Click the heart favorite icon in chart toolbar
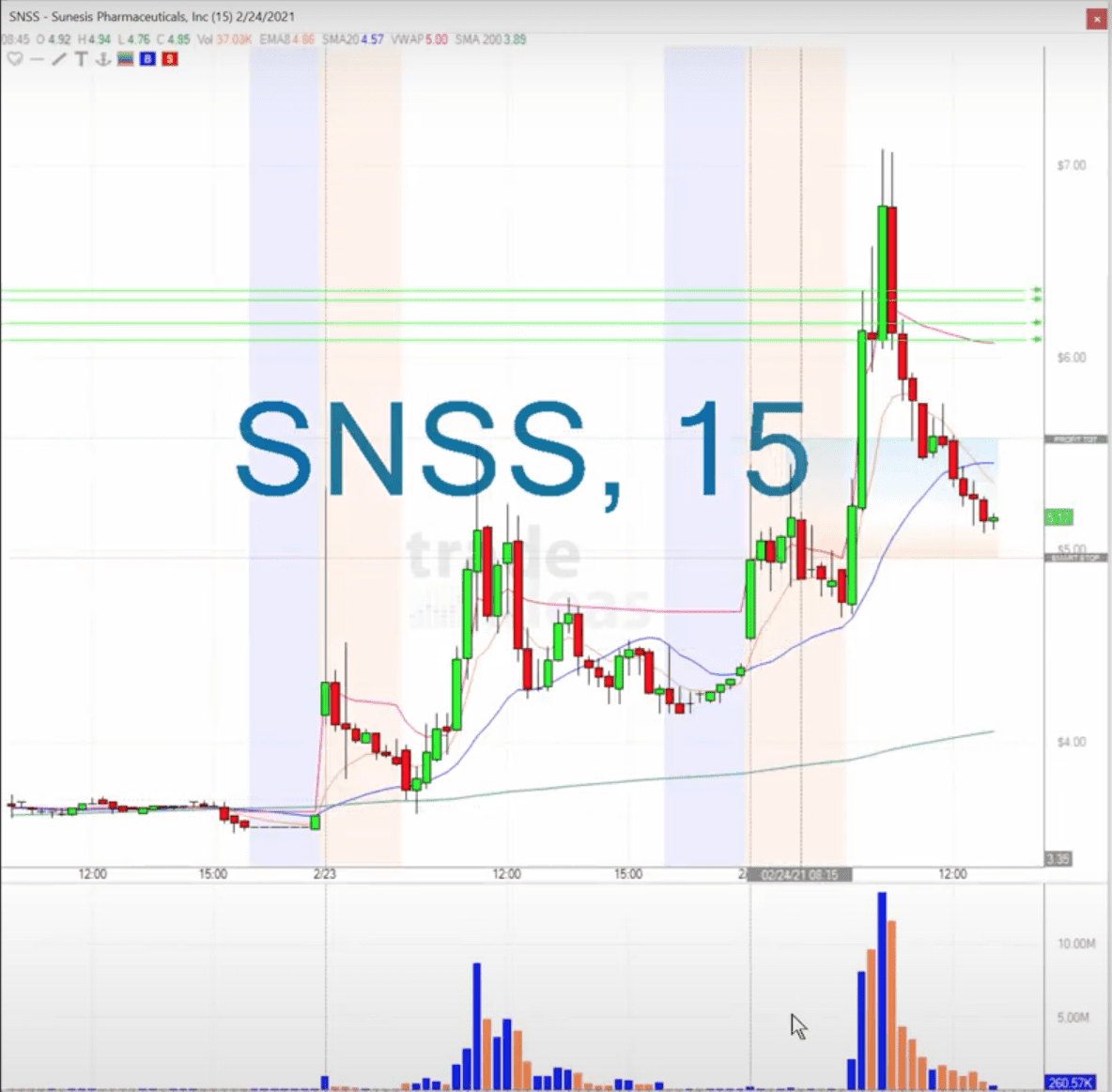1112x1092 pixels. [15, 59]
